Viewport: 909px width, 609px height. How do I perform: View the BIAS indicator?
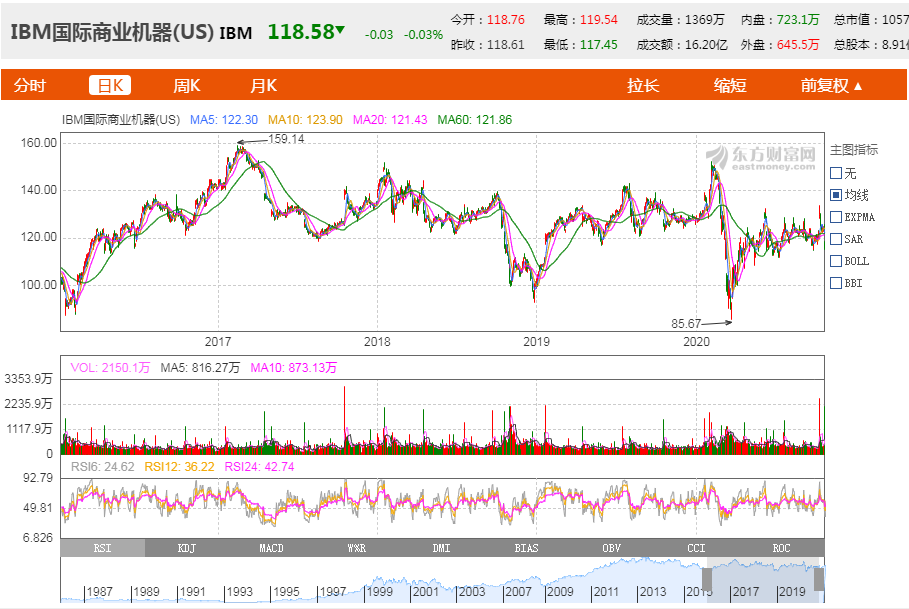[526, 548]
